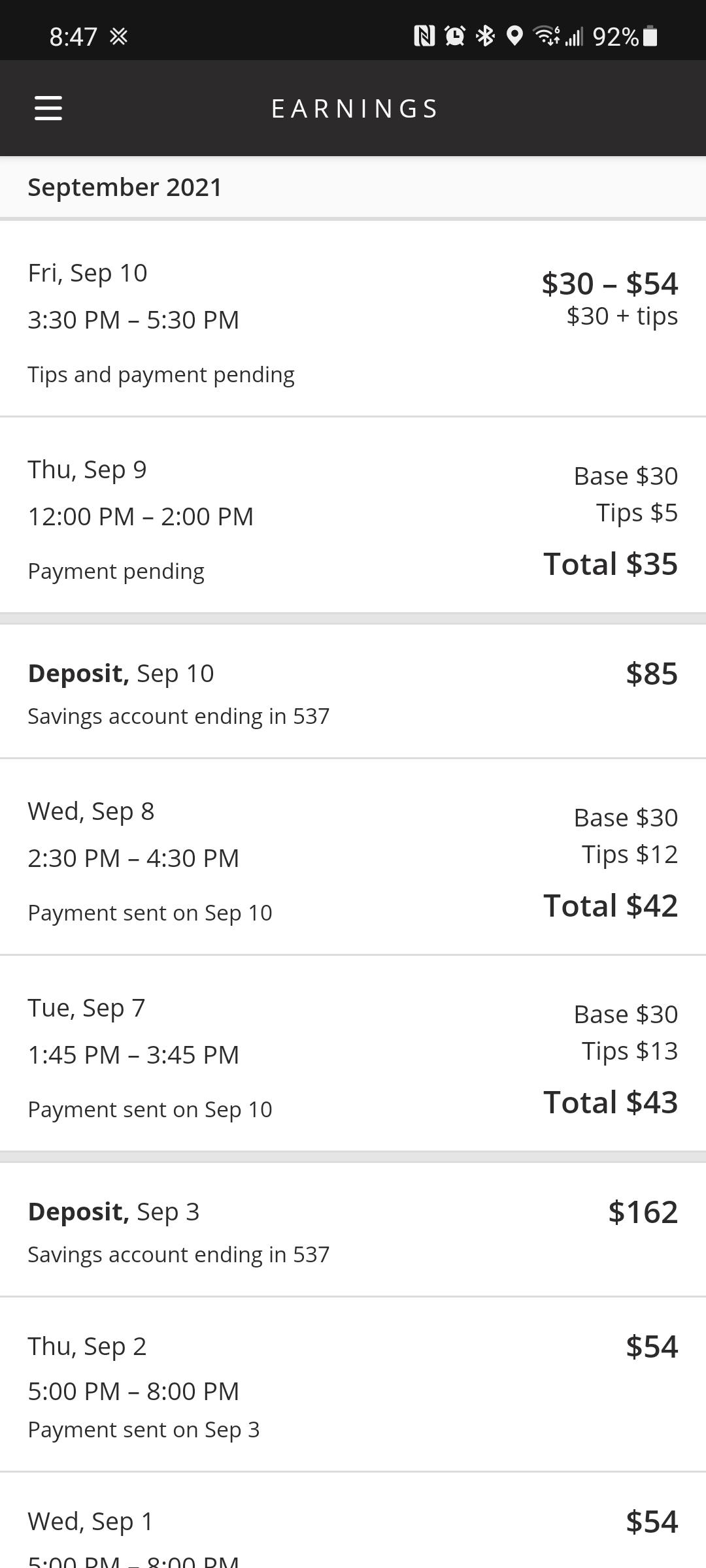Tap the Total $35 amount
Screen dimensions: 706x1568
(611, 564)
